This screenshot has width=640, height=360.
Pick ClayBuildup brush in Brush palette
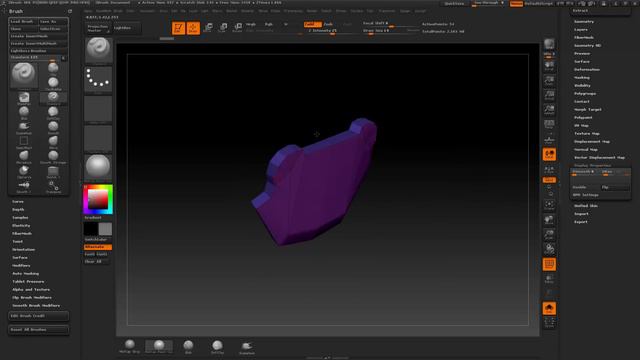click(53, 84)
